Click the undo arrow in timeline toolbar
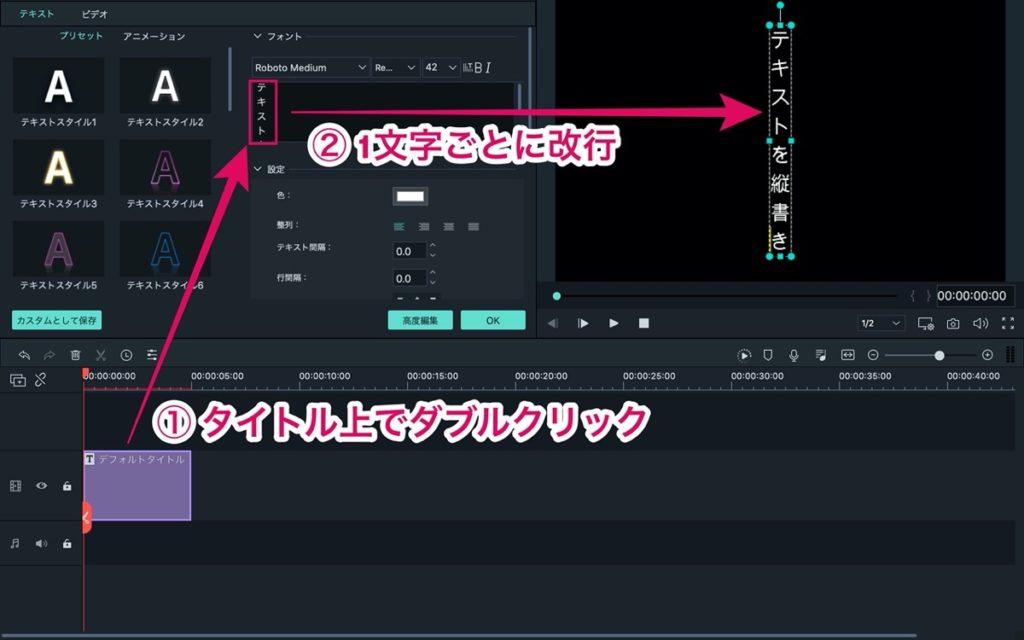The height and width of the screenshot is (640, 1024). point(24,355)
